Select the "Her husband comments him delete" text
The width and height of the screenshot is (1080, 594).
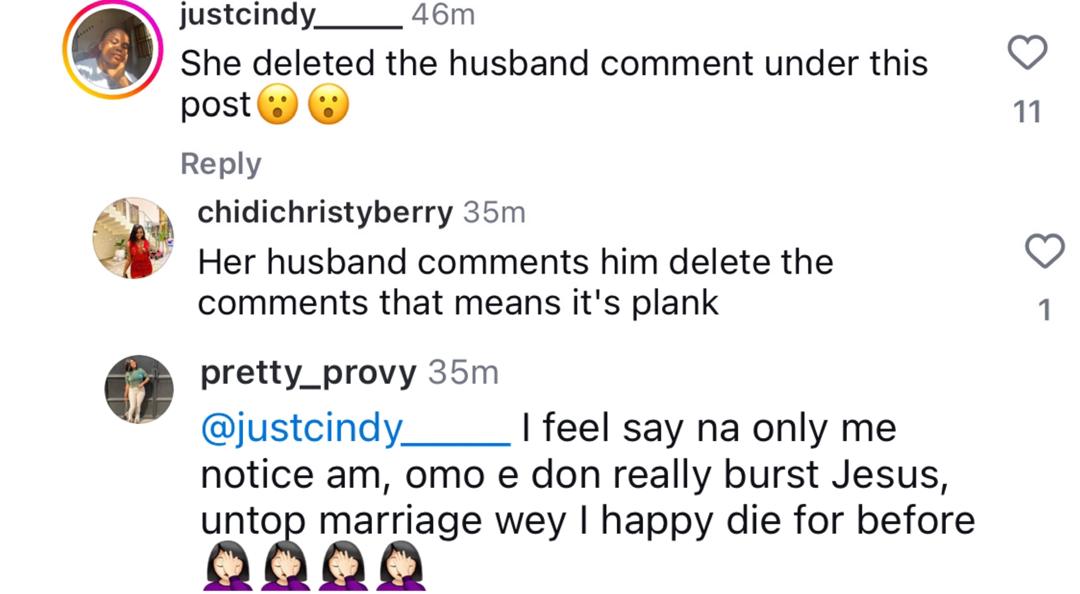[x=515, y=262]
